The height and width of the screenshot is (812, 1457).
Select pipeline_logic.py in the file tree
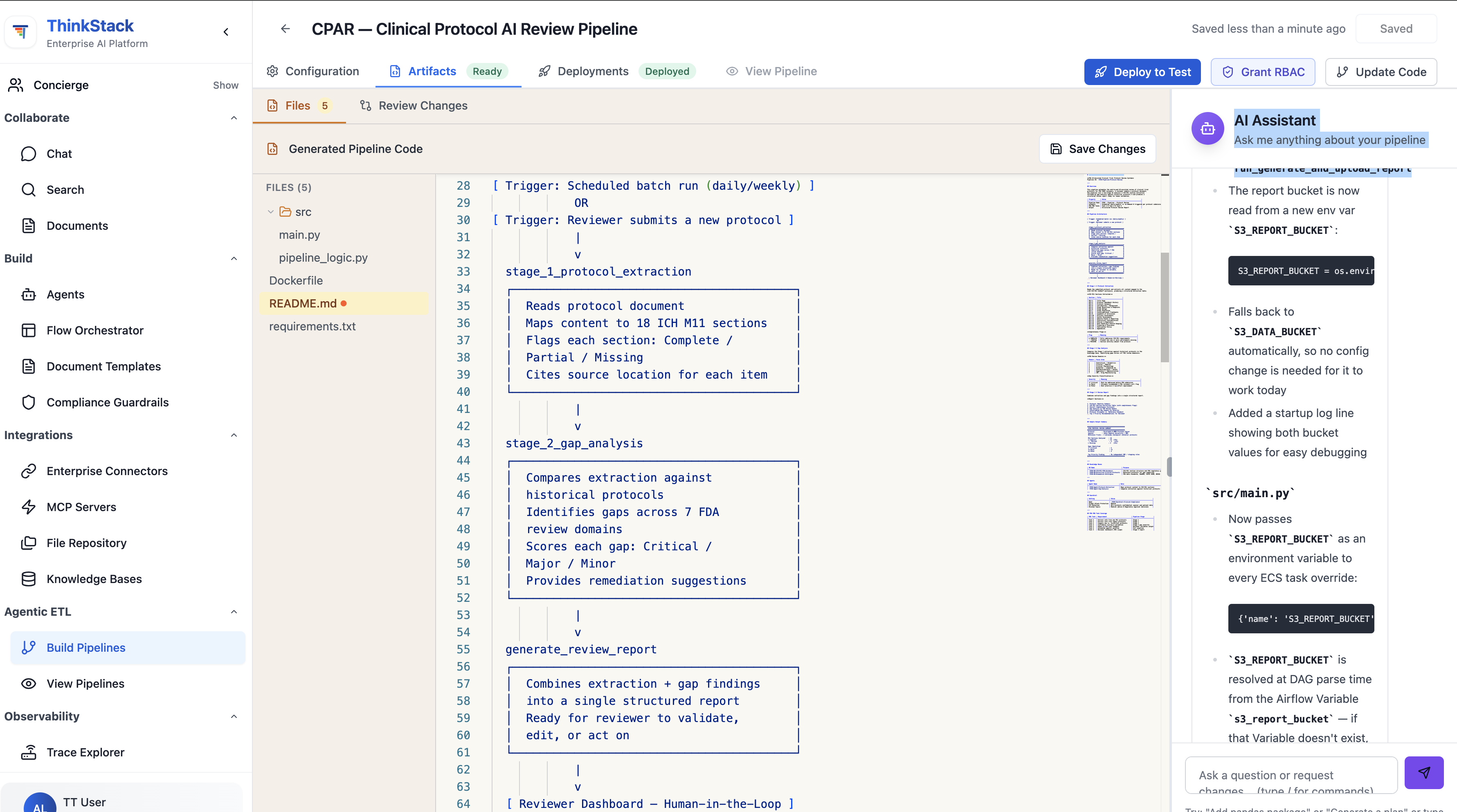(x=323, y=258)
